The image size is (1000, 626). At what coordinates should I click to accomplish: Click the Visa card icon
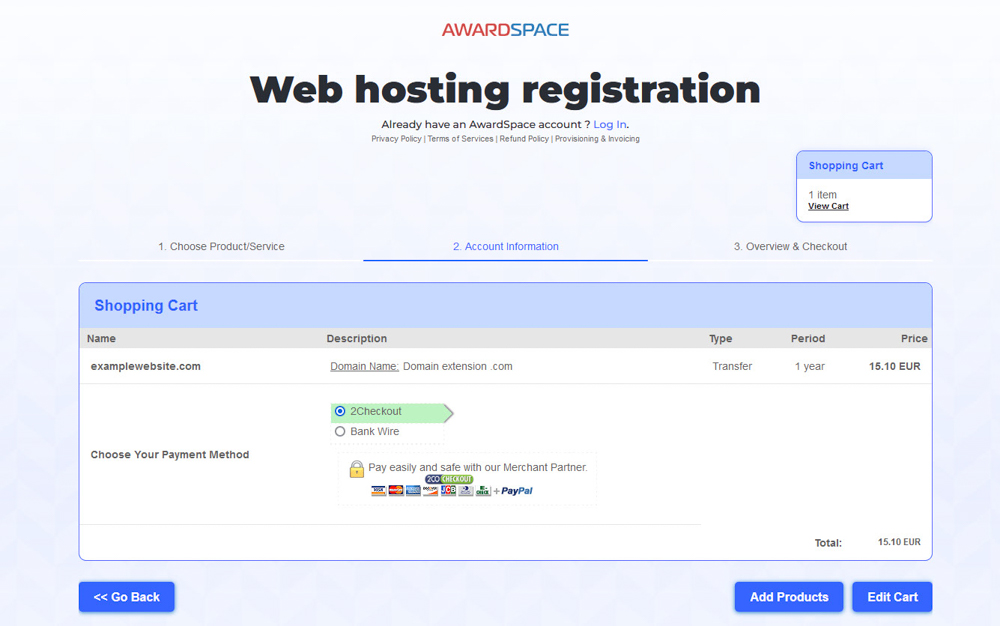(379, 490)
